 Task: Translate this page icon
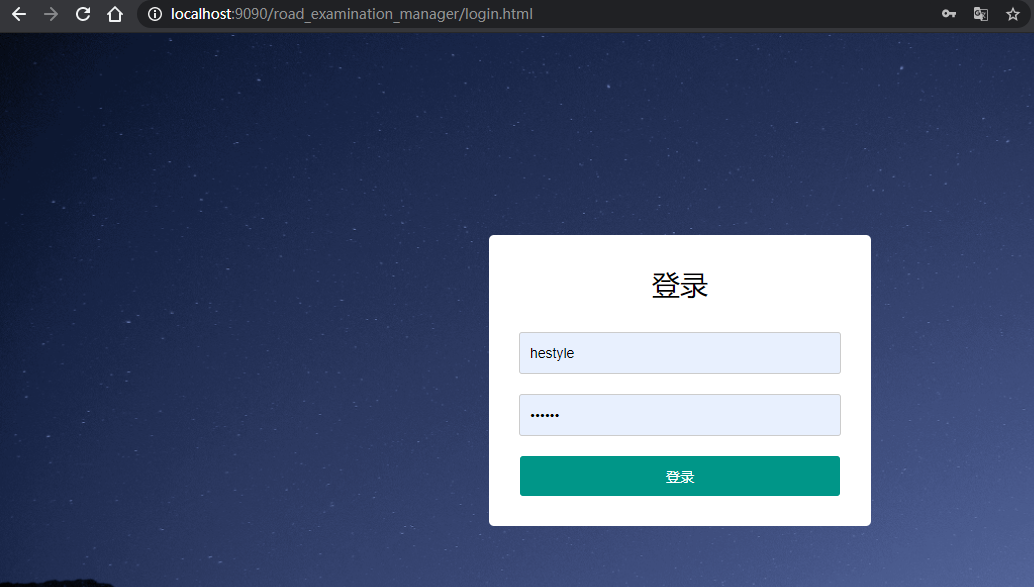click(981, 14)
